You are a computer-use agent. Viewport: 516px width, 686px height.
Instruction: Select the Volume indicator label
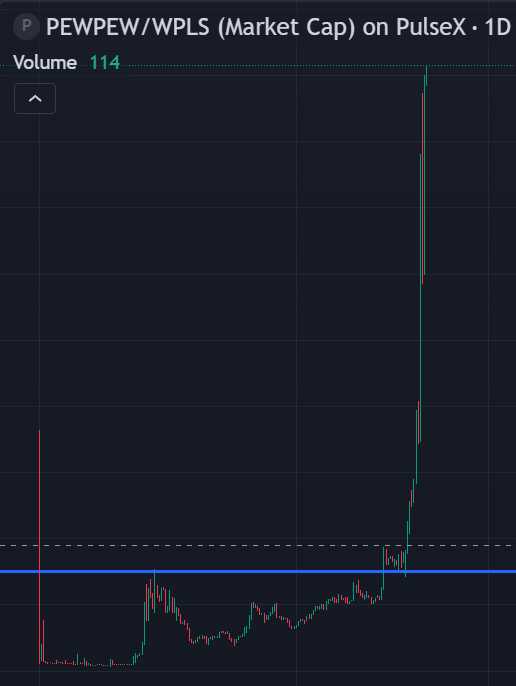point(45,63)
